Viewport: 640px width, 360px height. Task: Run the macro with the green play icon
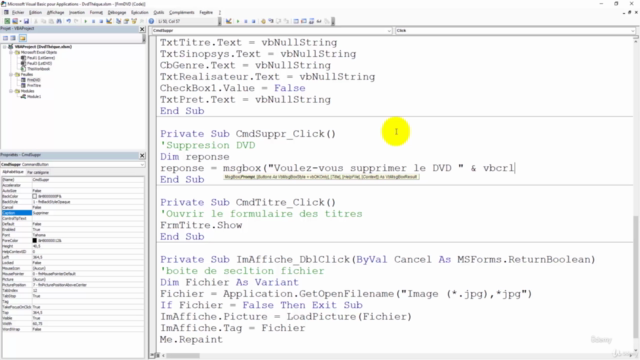coord(85,21)
